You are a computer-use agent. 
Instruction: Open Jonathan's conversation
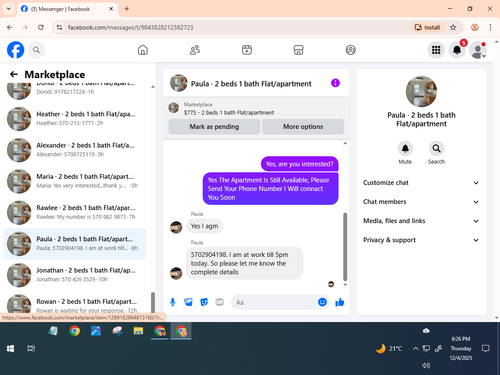click(x=75, y=275)
